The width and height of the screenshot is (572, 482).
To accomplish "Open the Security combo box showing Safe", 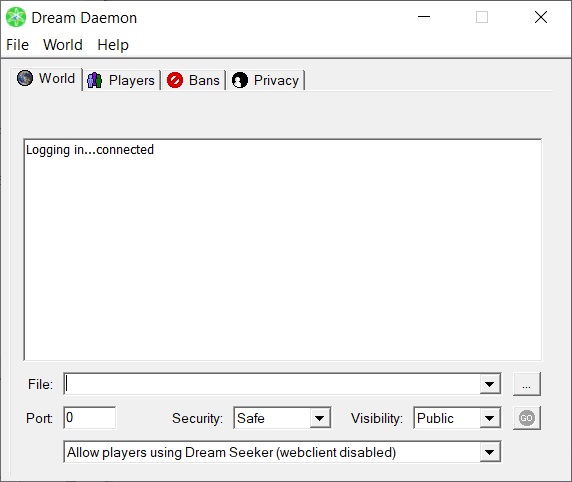I will click(282, 418).
